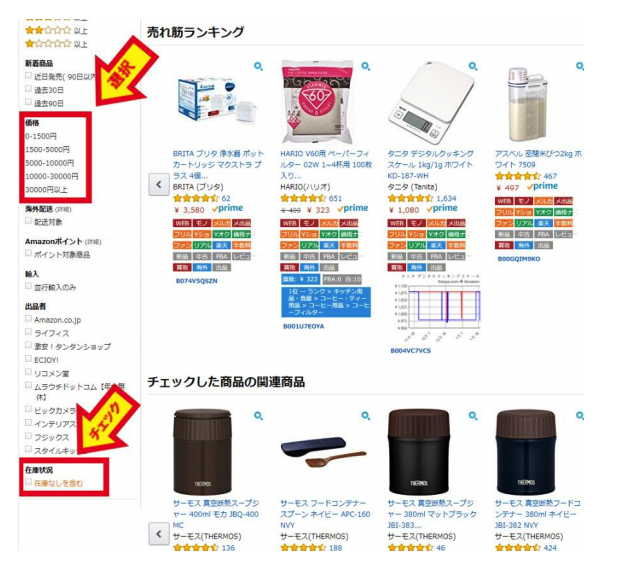Click the 海外 badge under the BRITA product
The width and height of the screenshot is (629, 576).
point(202,268)
